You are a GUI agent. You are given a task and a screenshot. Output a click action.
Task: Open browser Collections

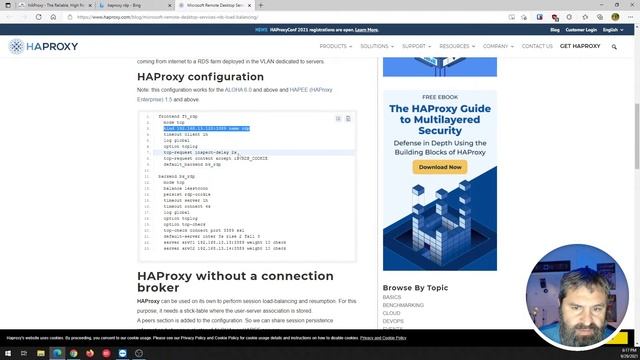click(600, 17)
